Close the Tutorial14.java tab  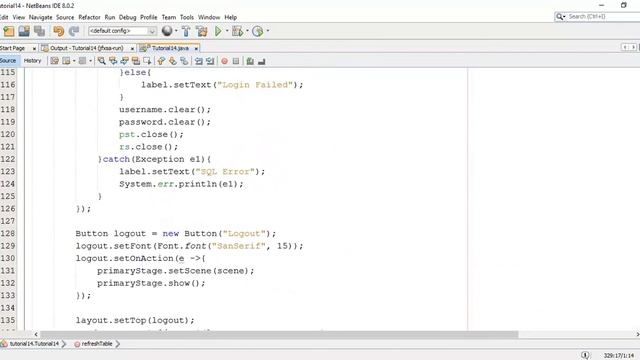pos(196,49)
